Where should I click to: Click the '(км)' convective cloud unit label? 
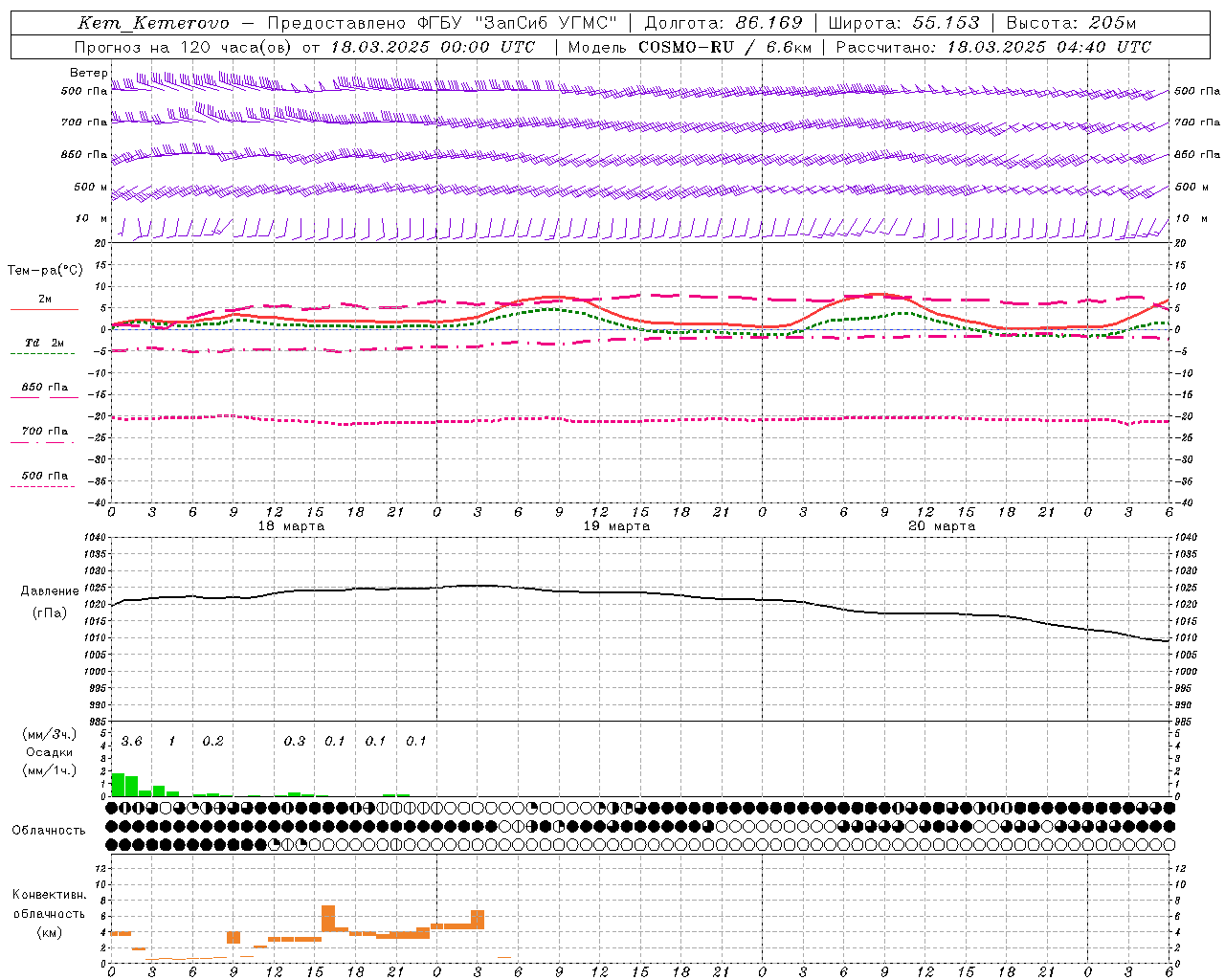(x=50, y=932)
